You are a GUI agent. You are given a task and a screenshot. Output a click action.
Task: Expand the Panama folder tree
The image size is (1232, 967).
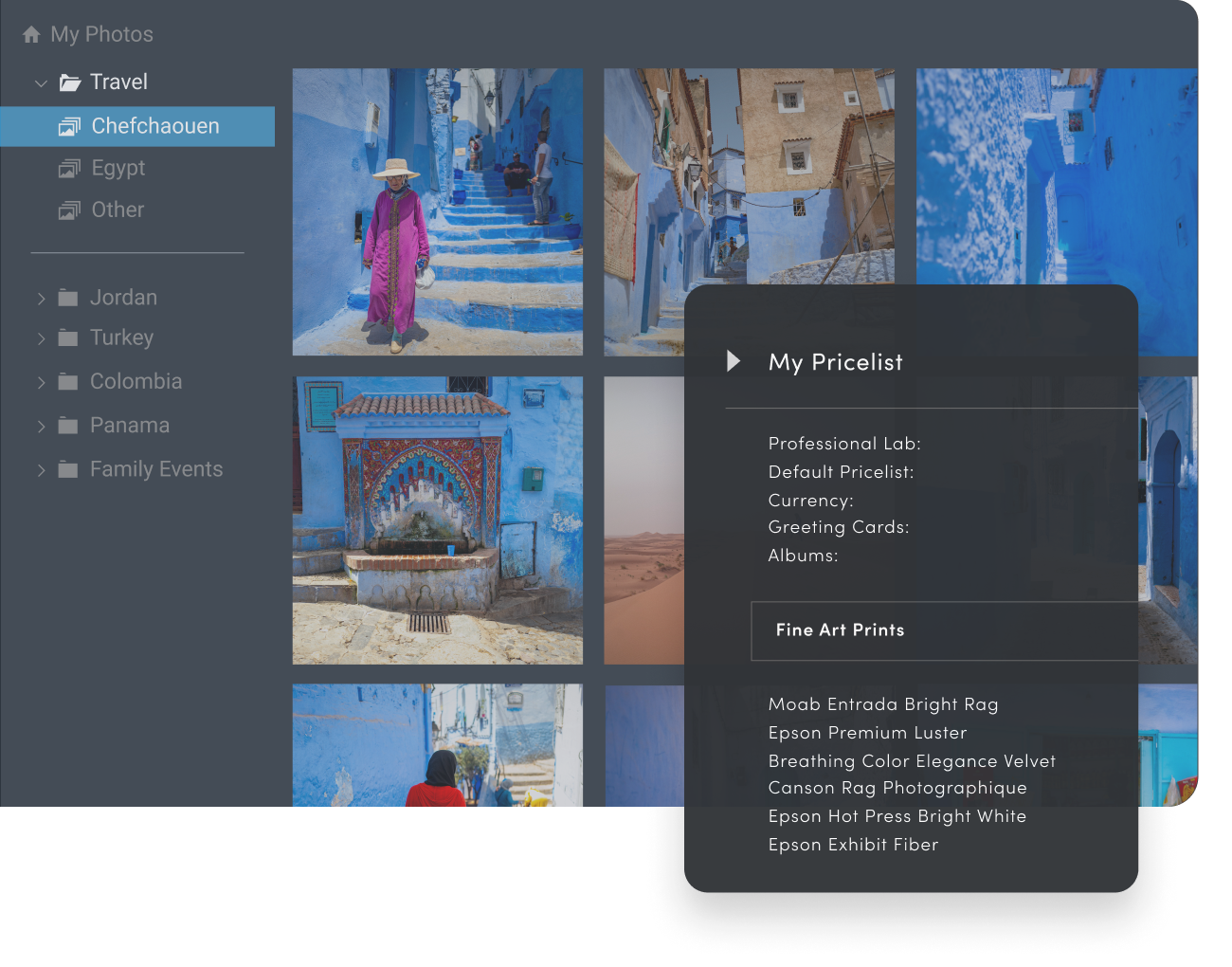click(x=41, y=426)
